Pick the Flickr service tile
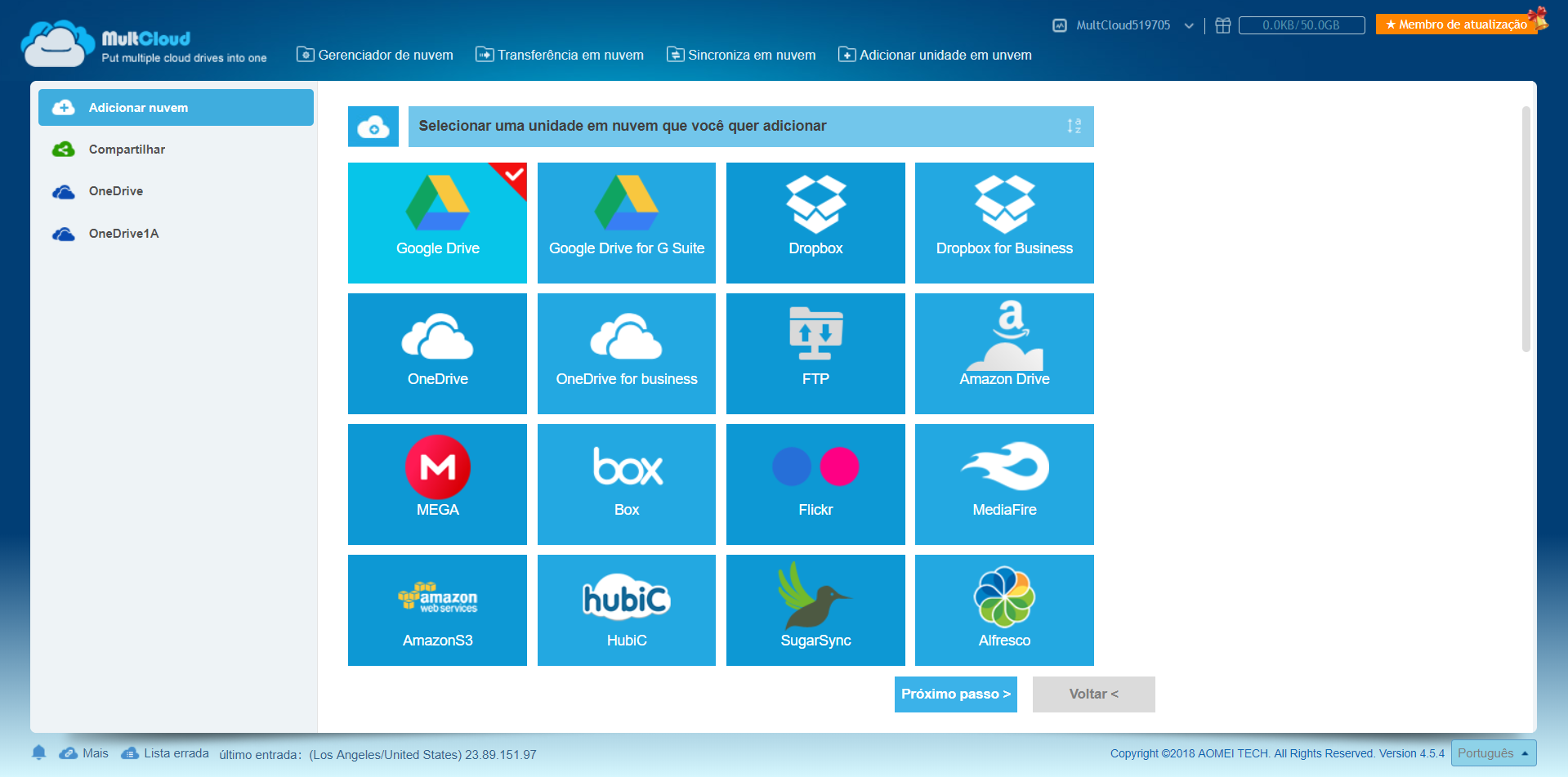 pyautogui.click(x=815, y=485)
